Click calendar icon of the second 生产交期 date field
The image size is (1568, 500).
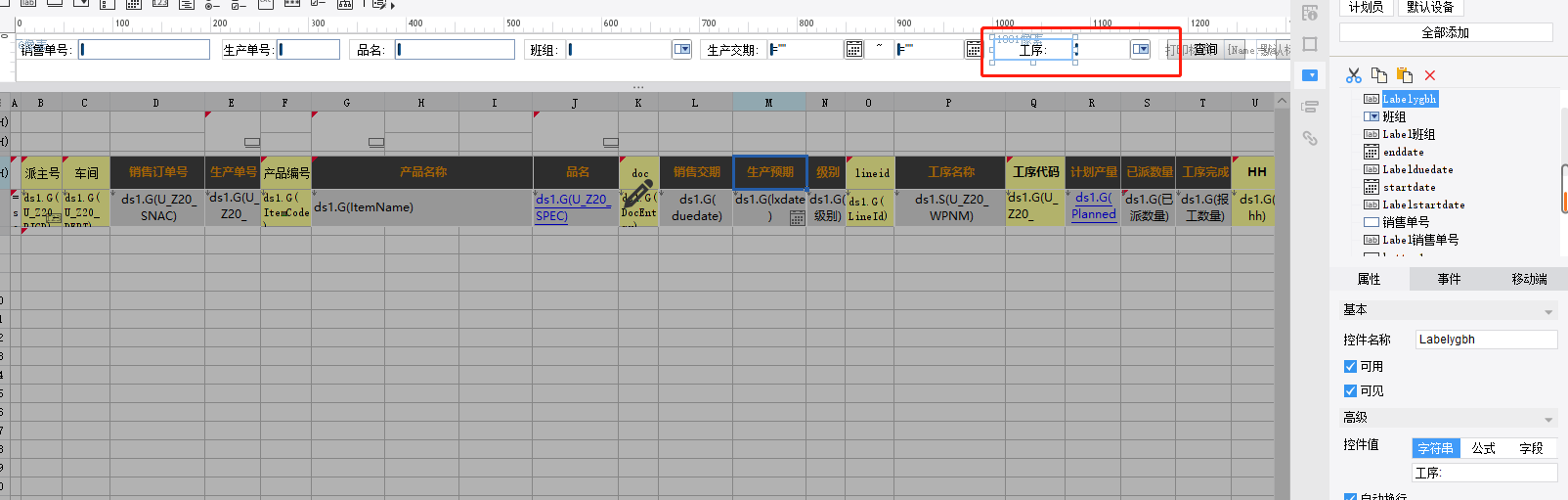pyautogui.click(x=974, y=49)
